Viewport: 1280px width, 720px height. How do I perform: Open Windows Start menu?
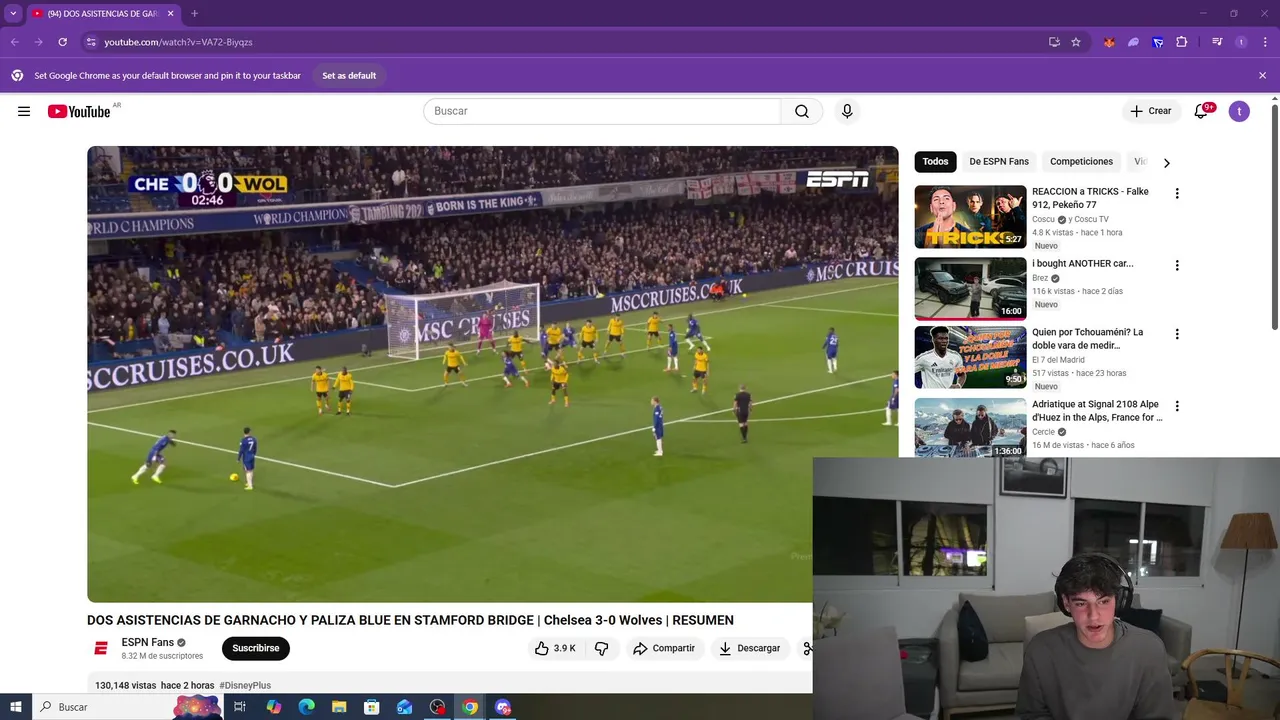pos(15,707)
